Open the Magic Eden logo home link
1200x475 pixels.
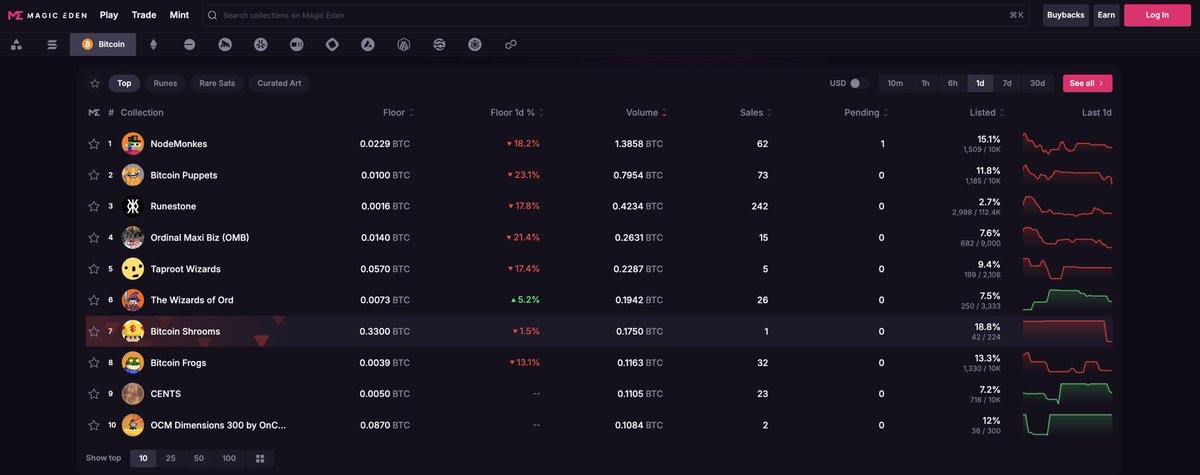[x=48, y=15]
